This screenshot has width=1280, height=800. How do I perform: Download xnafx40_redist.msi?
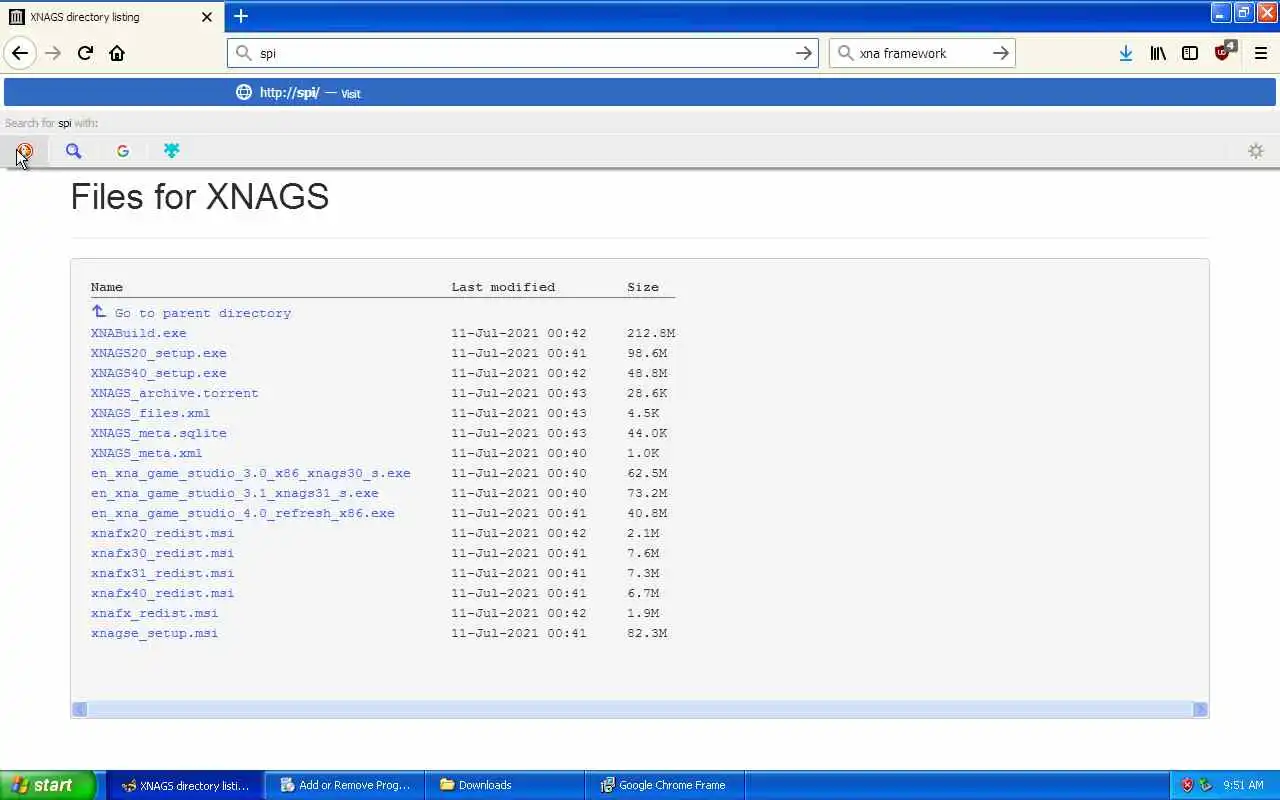coord(162,593)
